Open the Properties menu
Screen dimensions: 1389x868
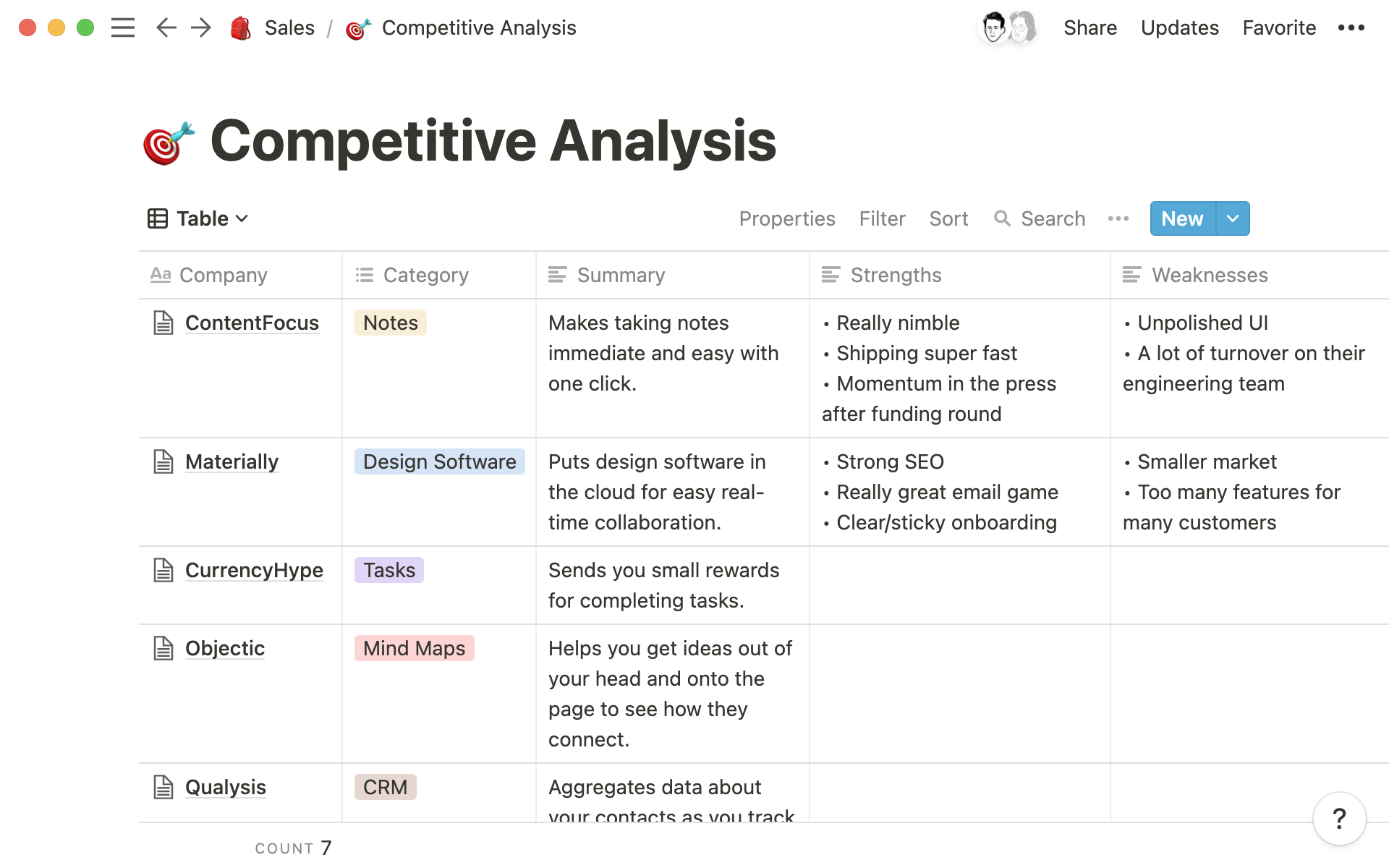pyautogui.click(x=786, y=218)
